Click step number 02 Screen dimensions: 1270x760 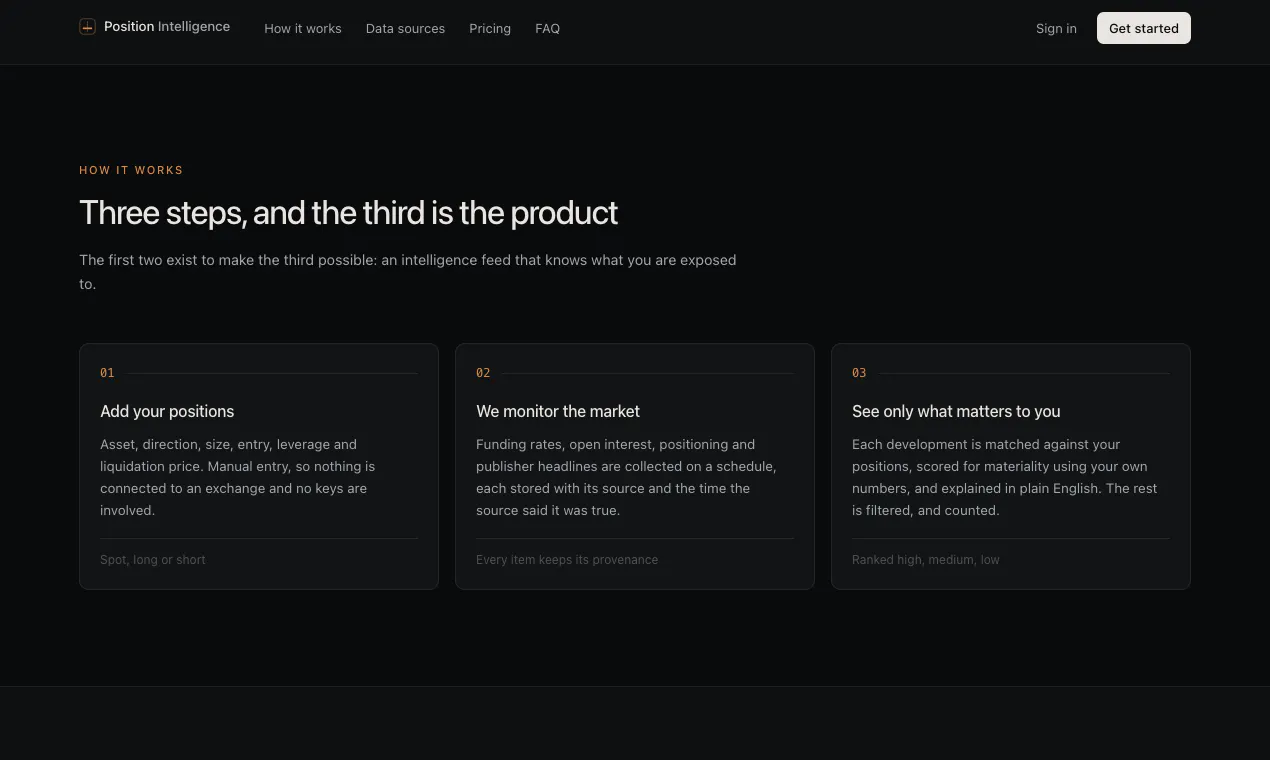(483, 373)
